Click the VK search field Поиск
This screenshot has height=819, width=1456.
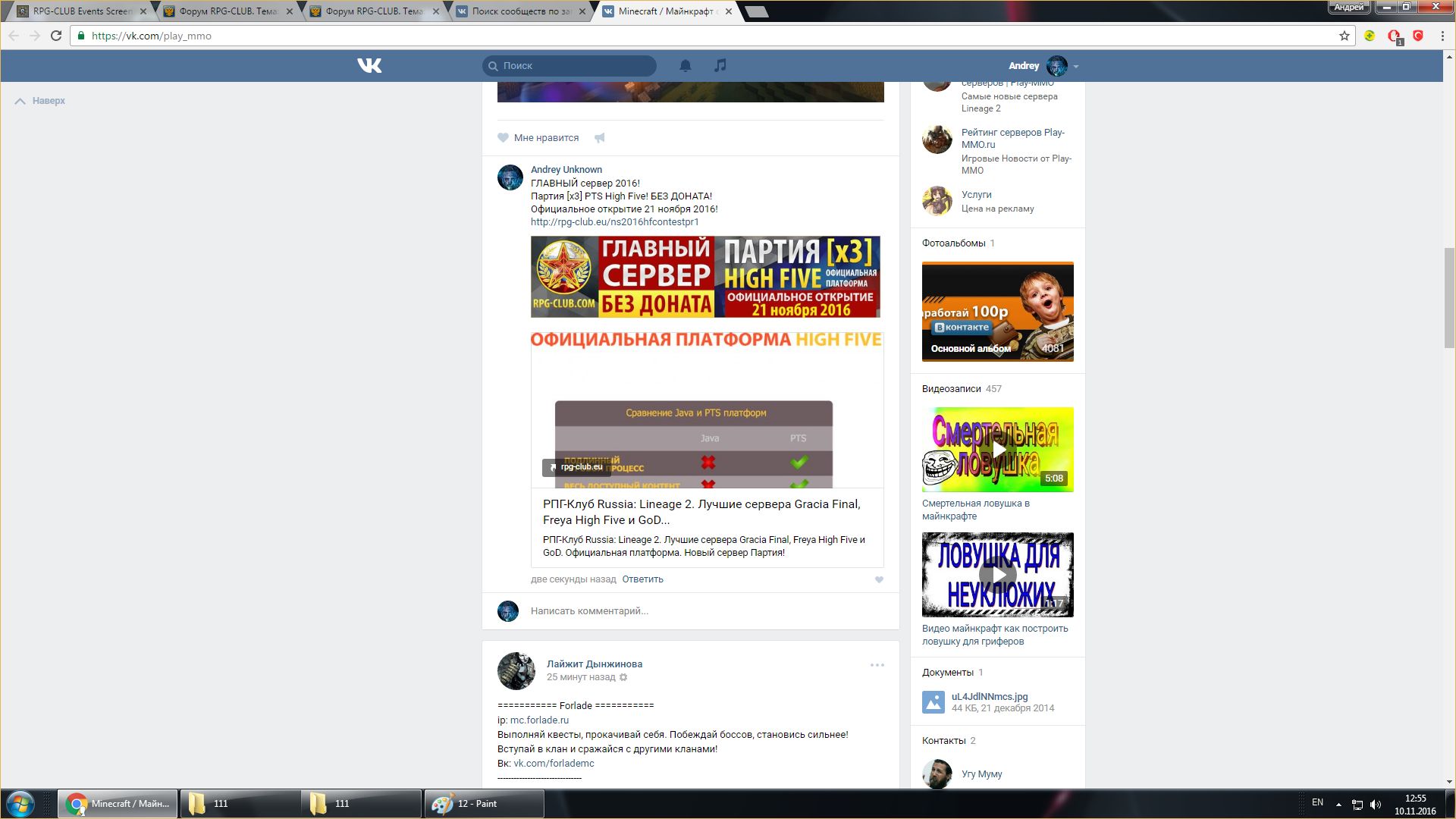(570, 66)
